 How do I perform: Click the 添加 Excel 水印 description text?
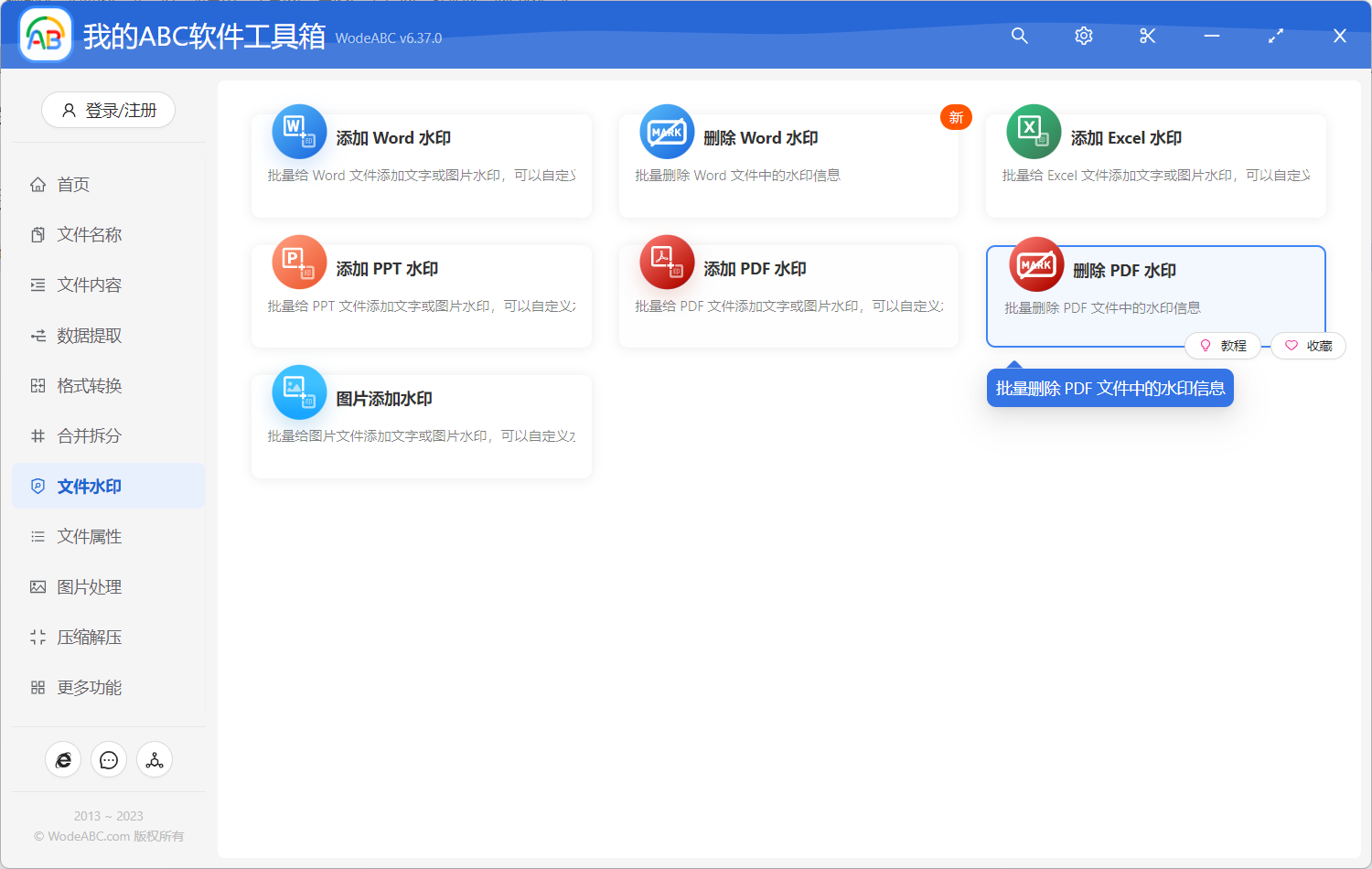[x=1156, y=176]
